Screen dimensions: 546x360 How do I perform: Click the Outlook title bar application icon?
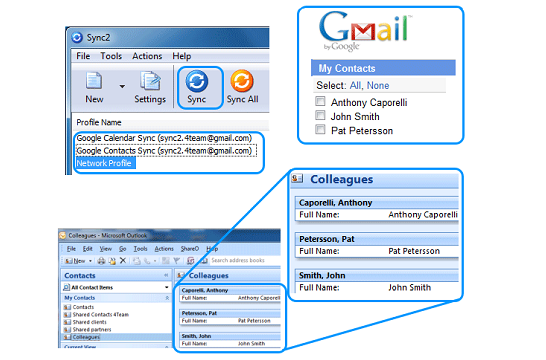coord(63,236)
